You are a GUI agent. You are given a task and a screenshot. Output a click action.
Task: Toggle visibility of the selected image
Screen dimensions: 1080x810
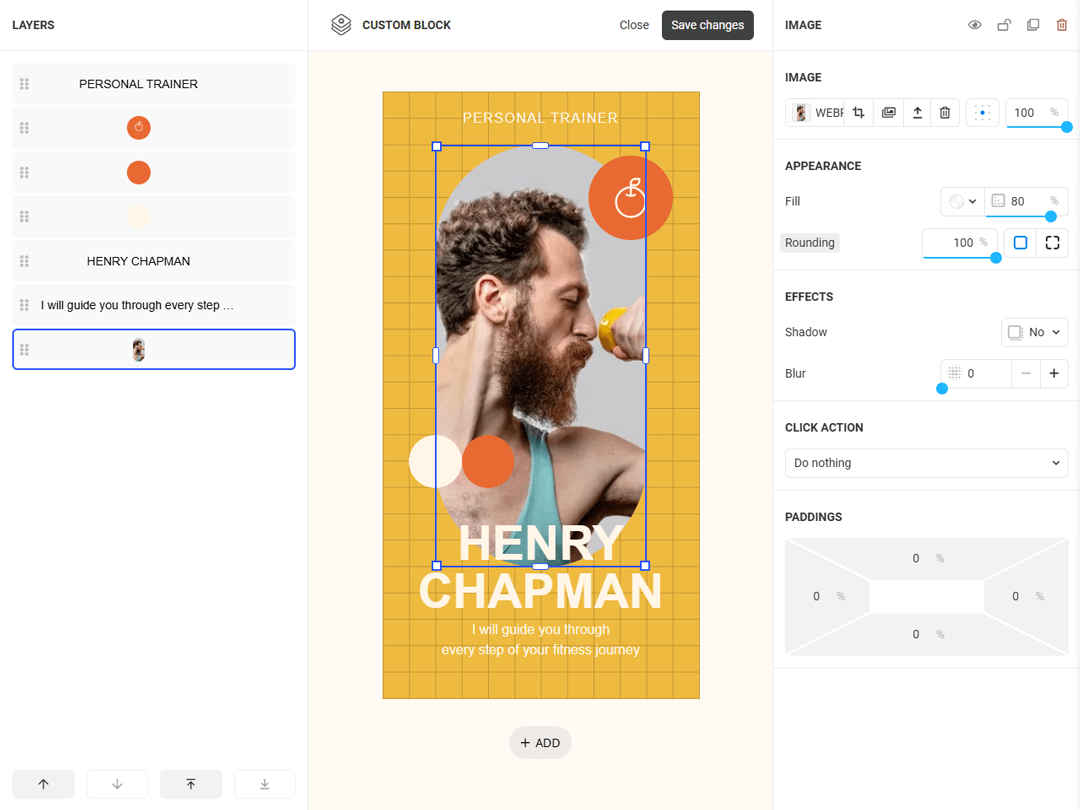point(974,24)
